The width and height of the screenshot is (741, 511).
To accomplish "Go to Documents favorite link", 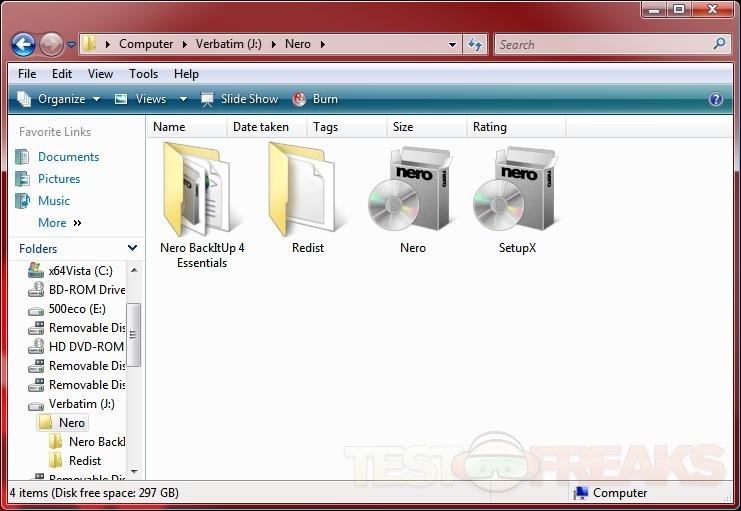I will [68, 157].
